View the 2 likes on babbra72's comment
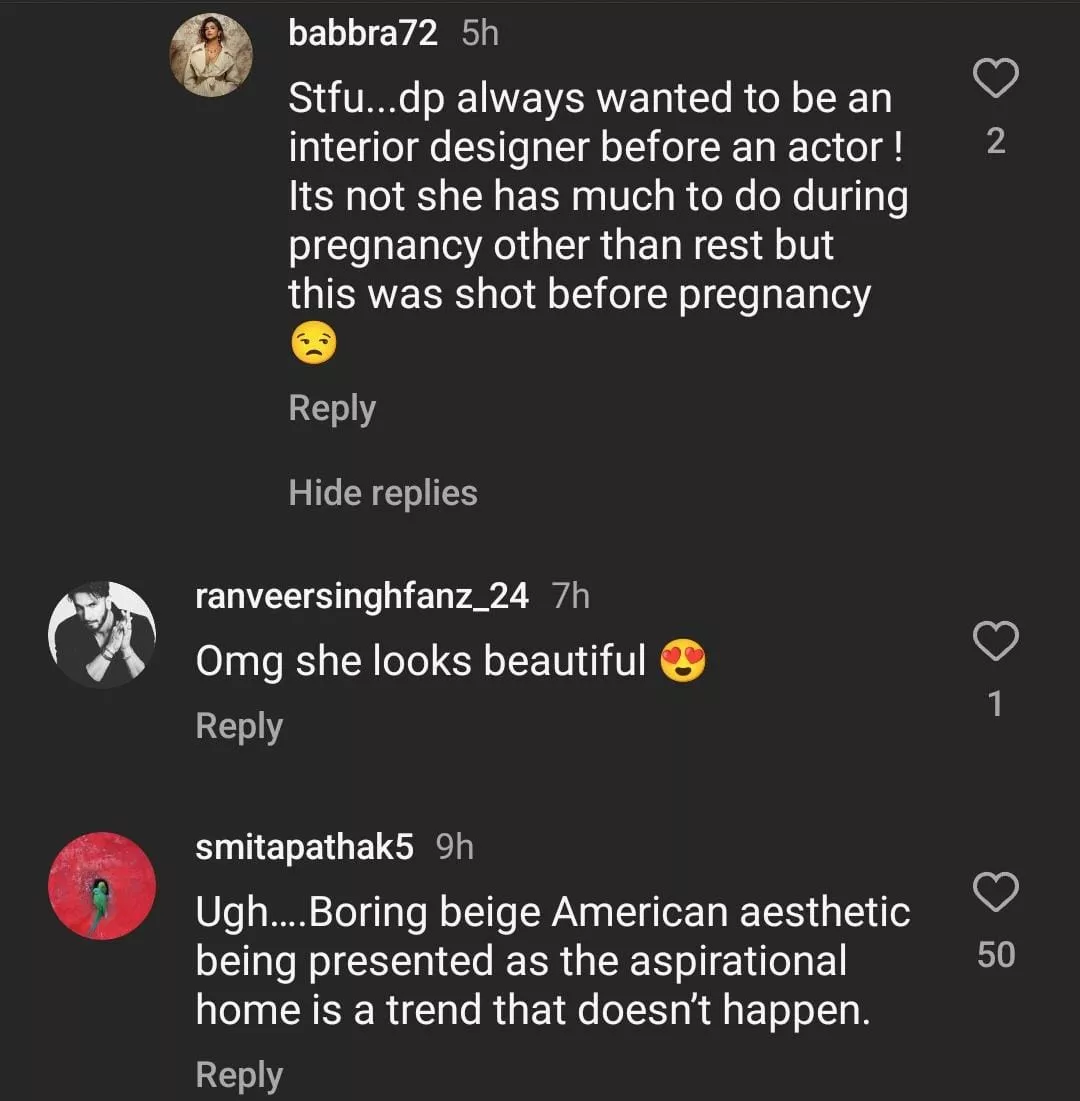This screenshot has height=1101, width=1080. click(x=995, y=142)
